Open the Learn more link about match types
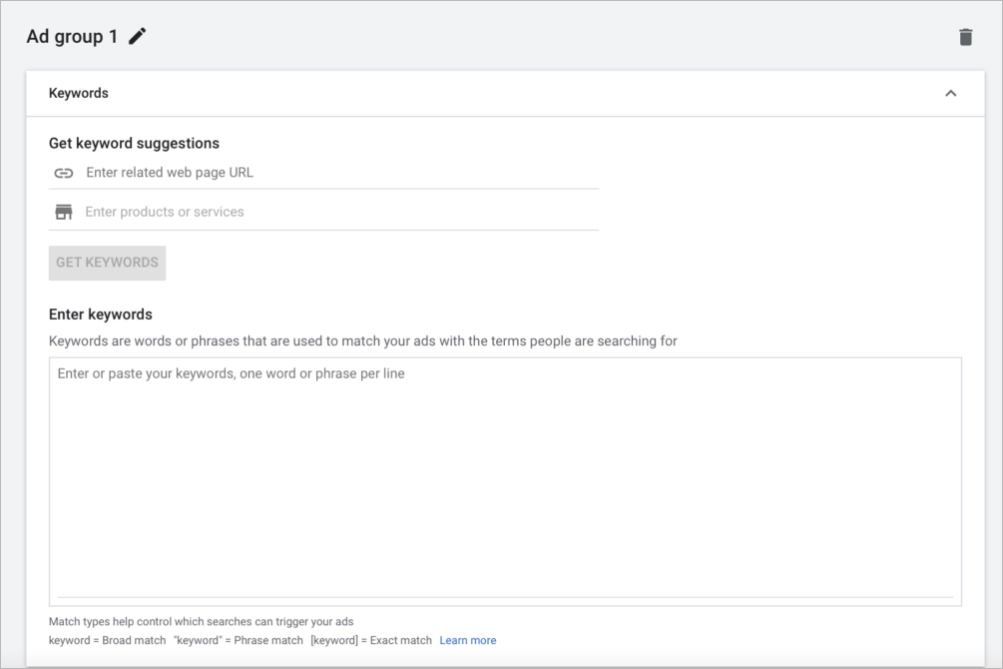The height and width of the screenshot is (669, 1003). 466,640
